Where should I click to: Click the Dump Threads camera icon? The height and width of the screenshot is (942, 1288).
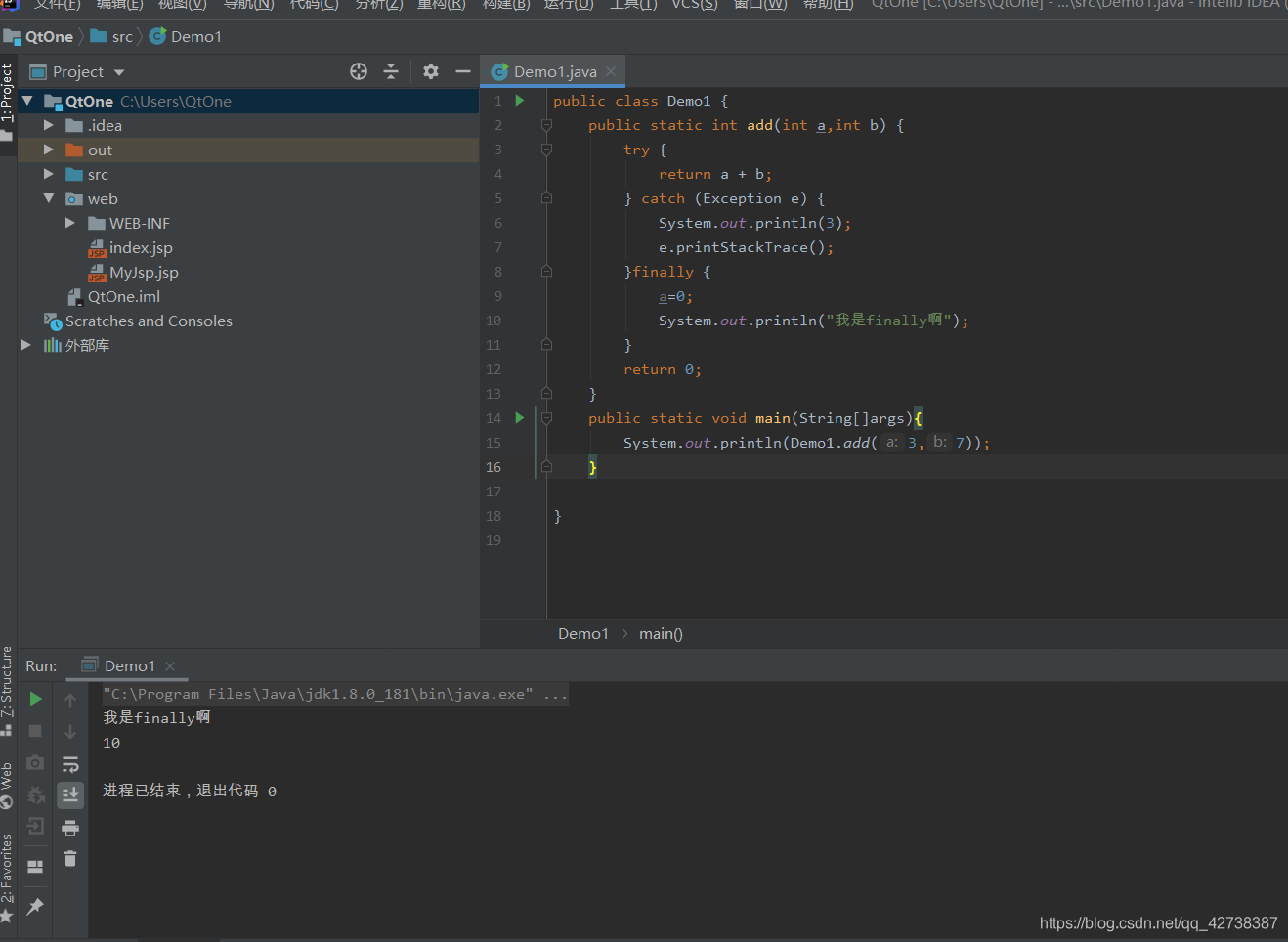click(35, 762)
